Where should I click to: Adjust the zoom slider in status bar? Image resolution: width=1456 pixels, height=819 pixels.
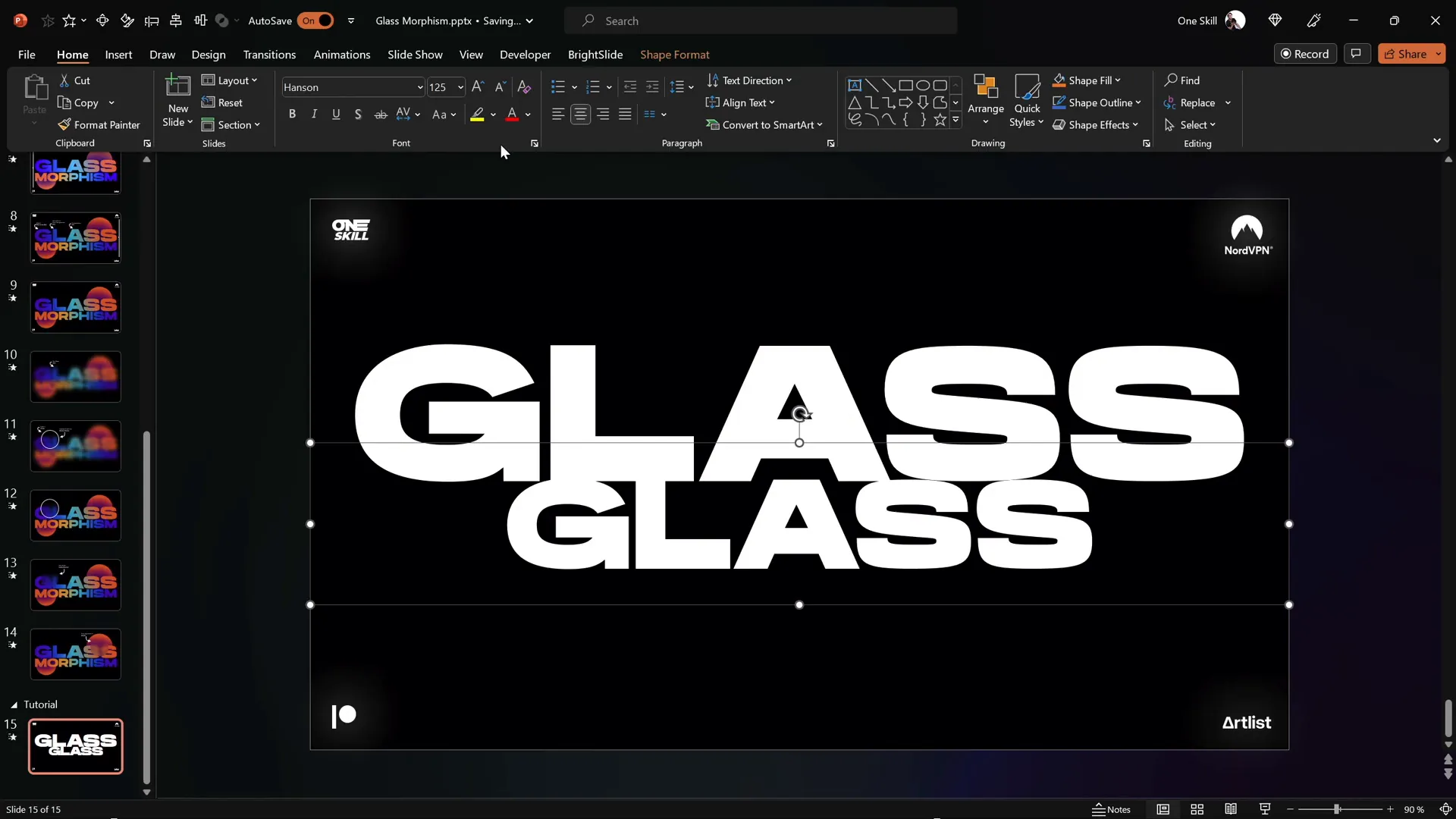tap(1336, 809)
